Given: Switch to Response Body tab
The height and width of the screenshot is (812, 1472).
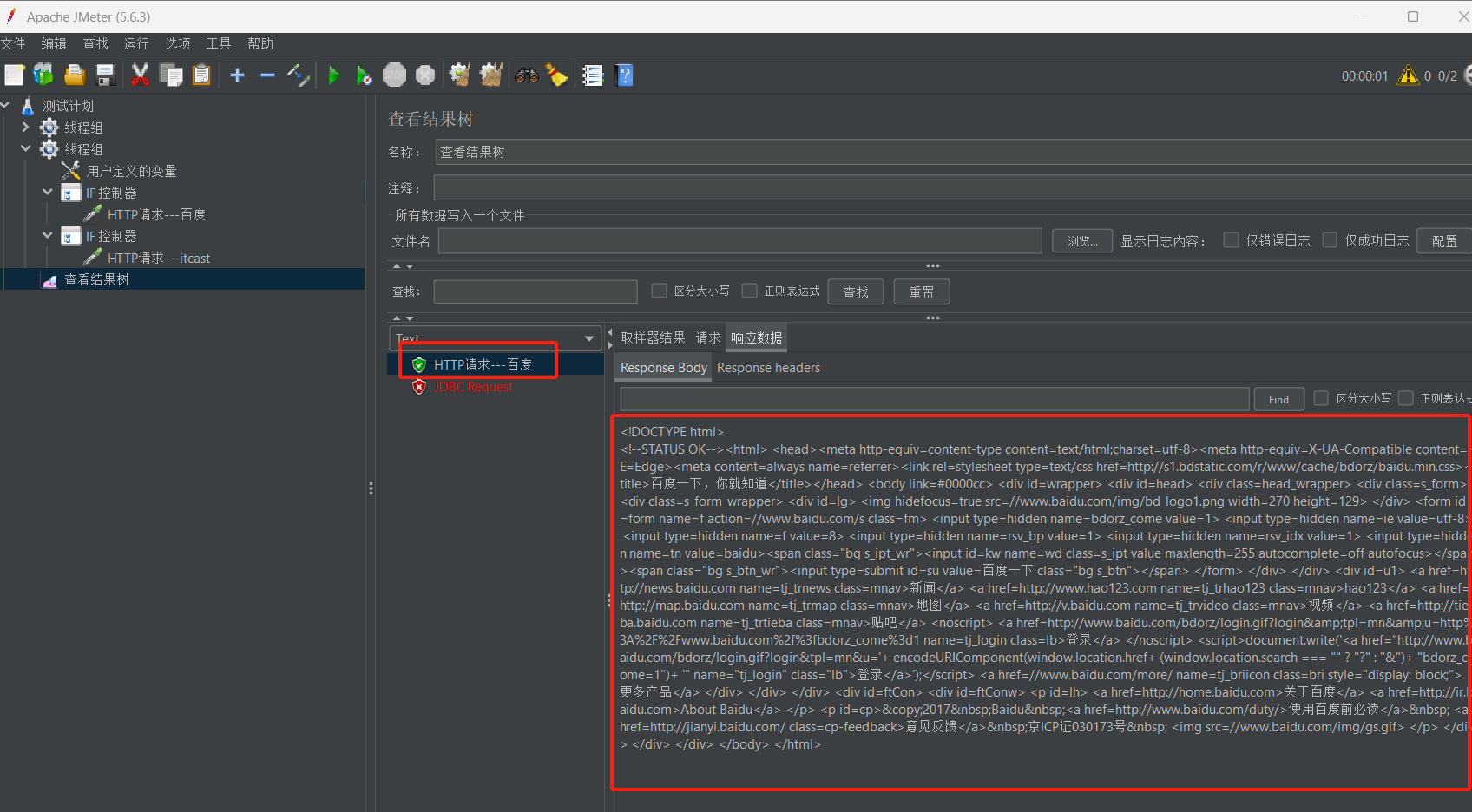Looking at the screenshot, I should point(664,368).
